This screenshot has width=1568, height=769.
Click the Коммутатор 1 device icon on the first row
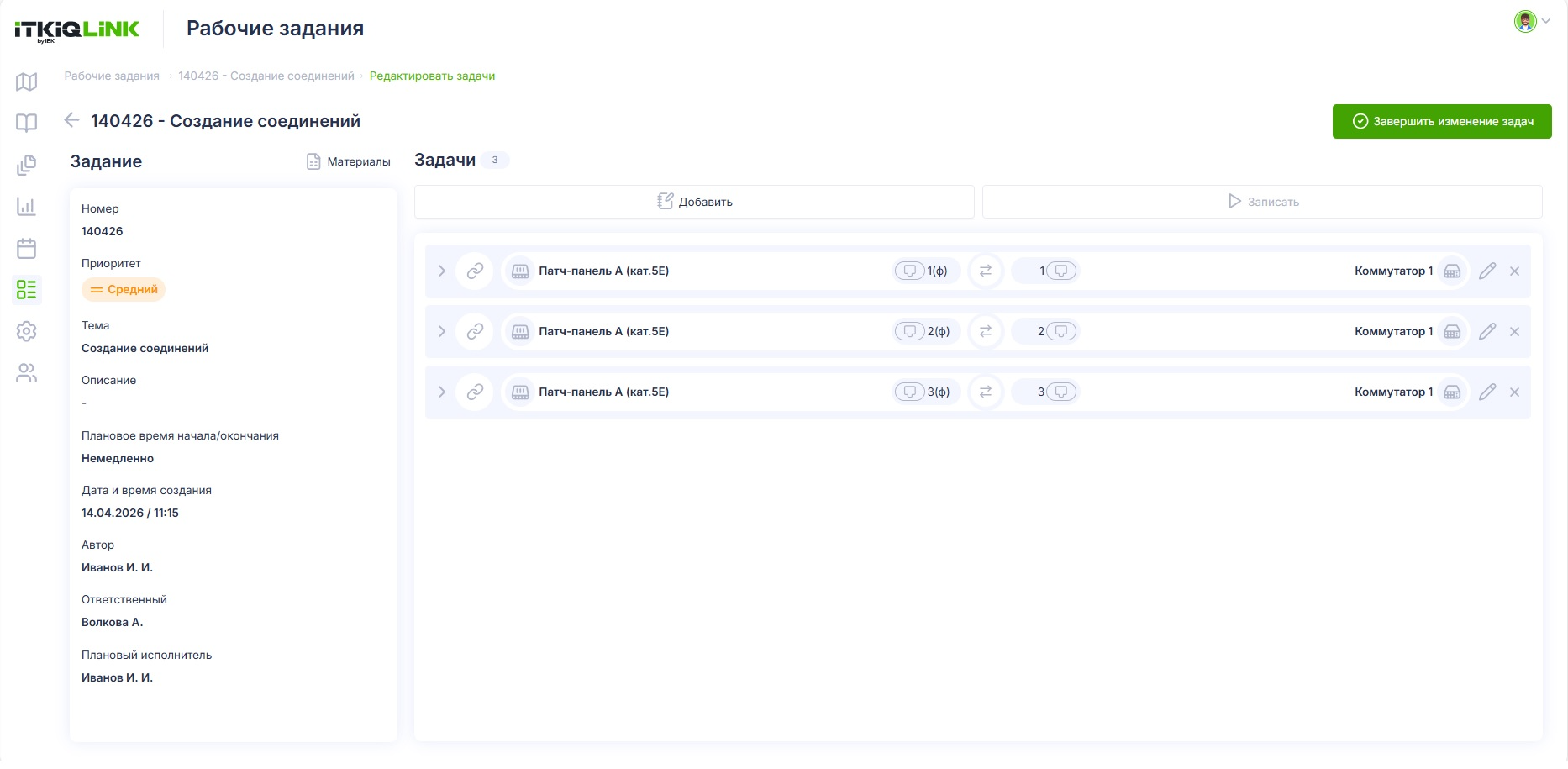coord(1452,271)
